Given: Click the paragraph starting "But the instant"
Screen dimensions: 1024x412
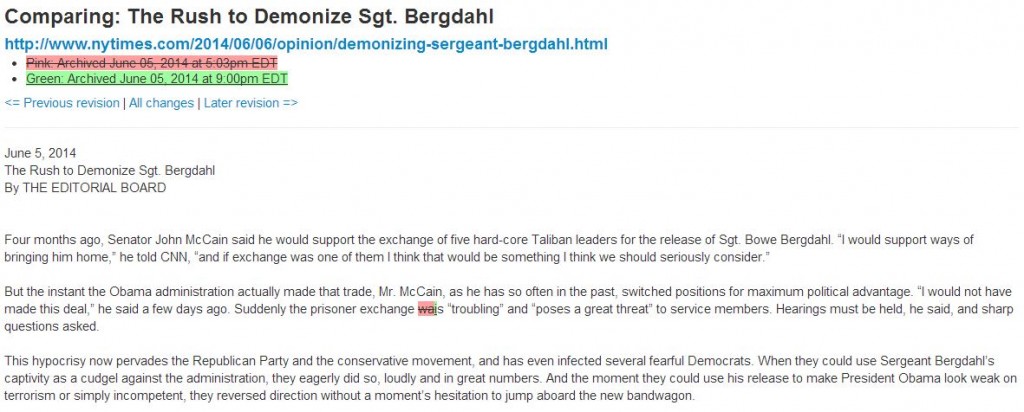Looking at the screenshot, I should click(x=508, y=309).
